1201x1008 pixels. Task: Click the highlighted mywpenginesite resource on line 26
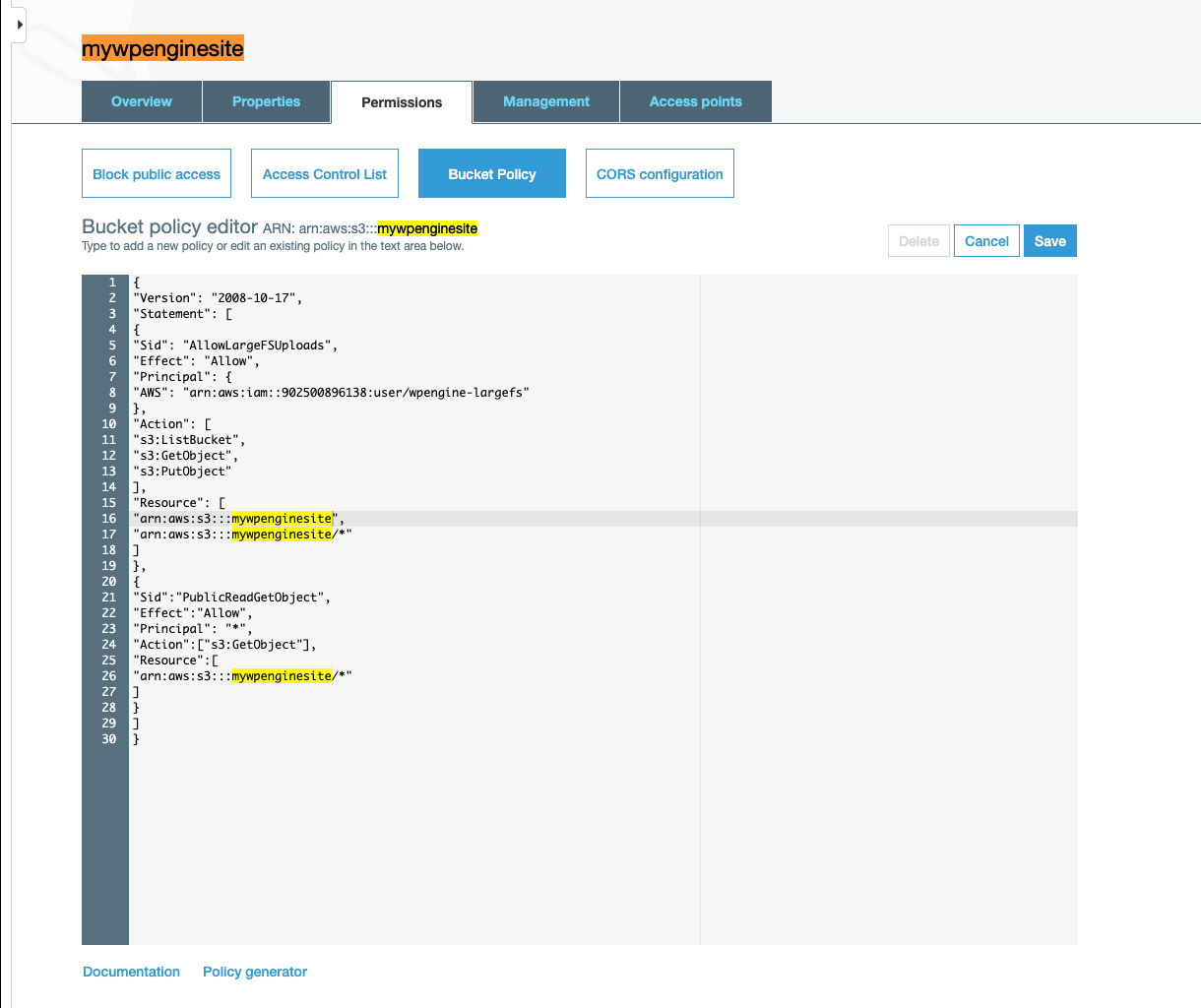(x=283, y=675)
